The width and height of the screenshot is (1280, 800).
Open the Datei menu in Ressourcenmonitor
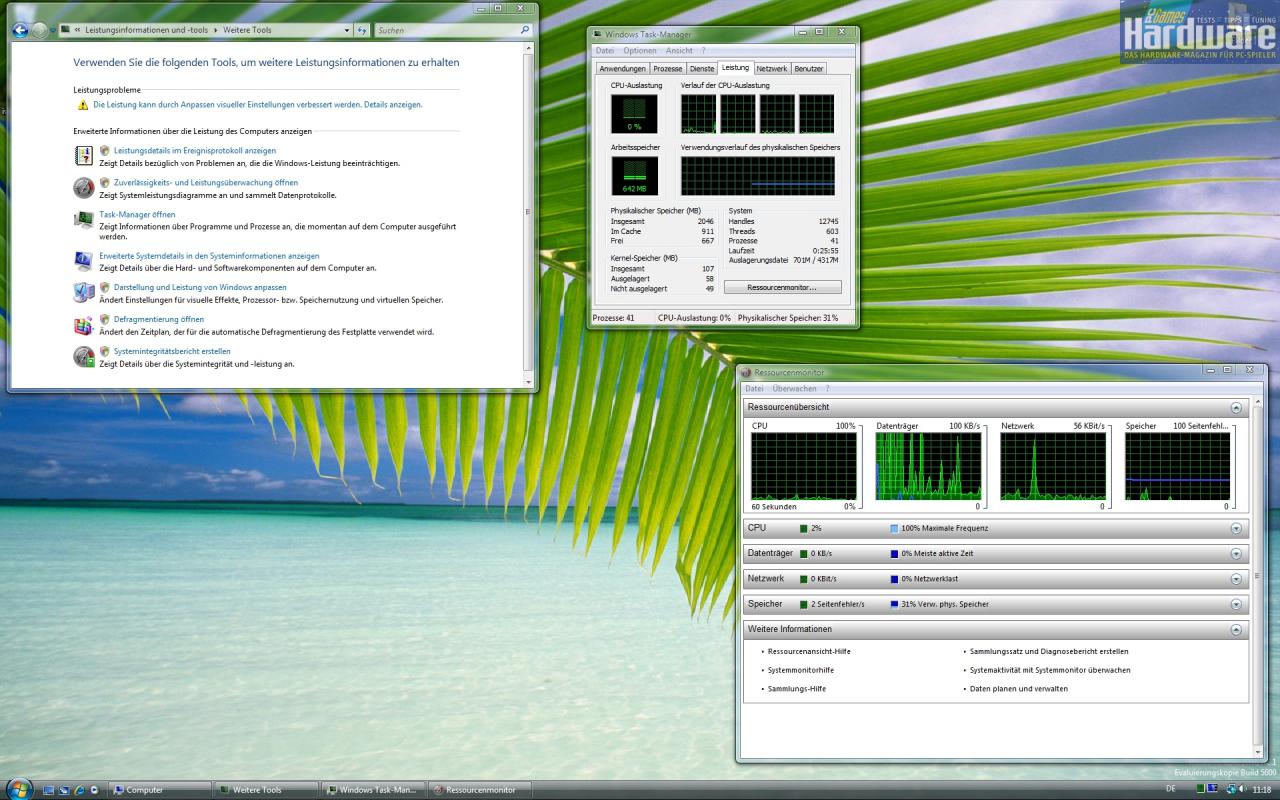tap(754, 389)
